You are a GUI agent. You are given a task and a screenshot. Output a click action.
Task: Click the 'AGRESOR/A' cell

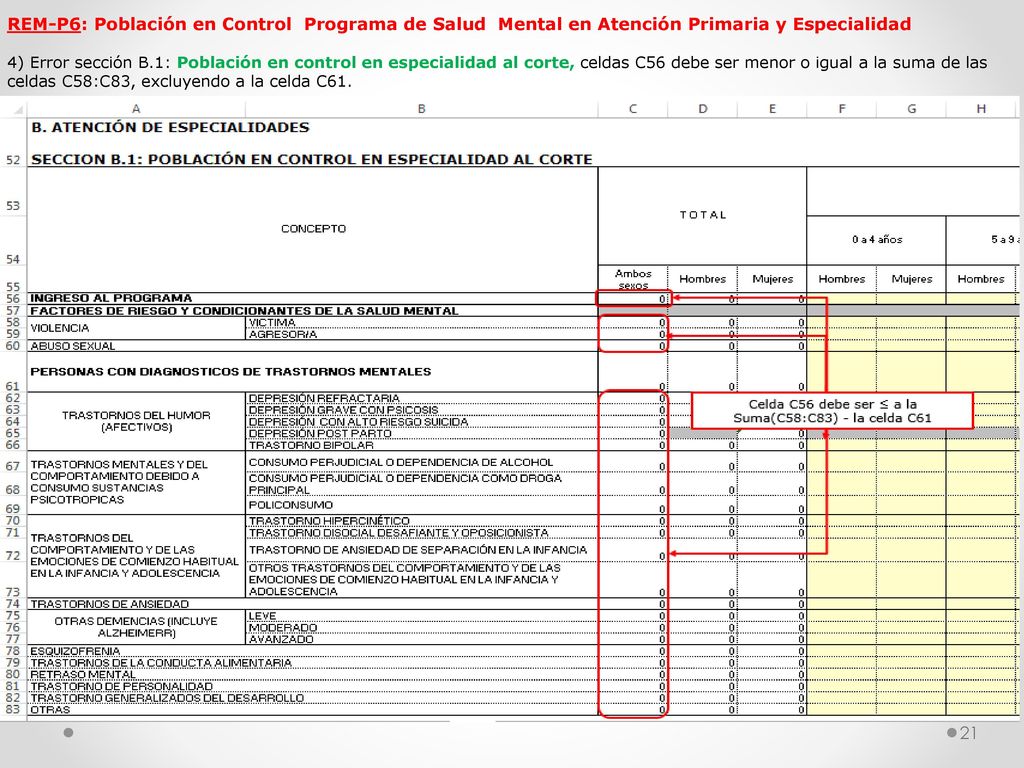click(x=422, y=334)
